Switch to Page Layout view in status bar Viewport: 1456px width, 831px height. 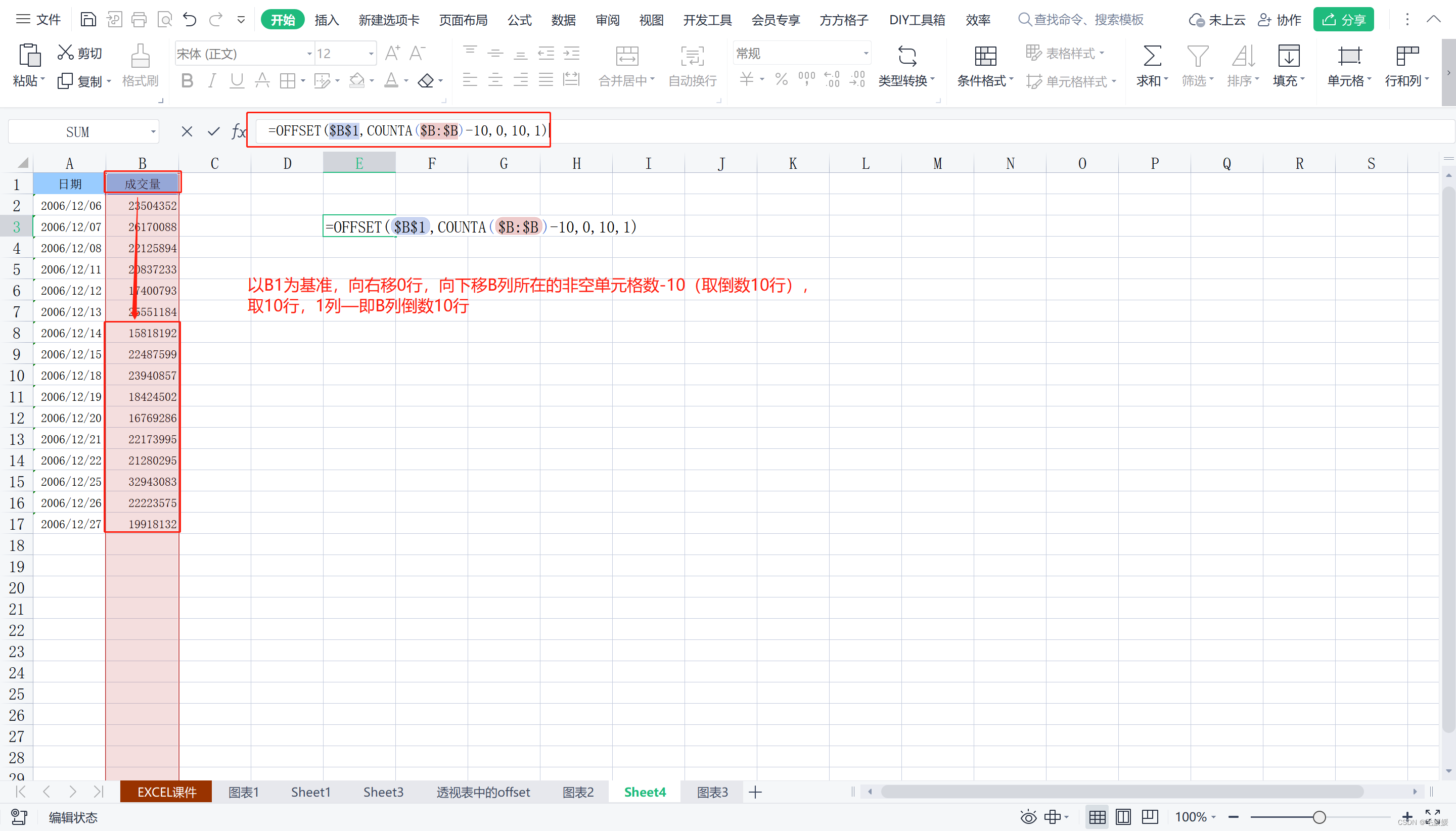[x=1123, y=817]
